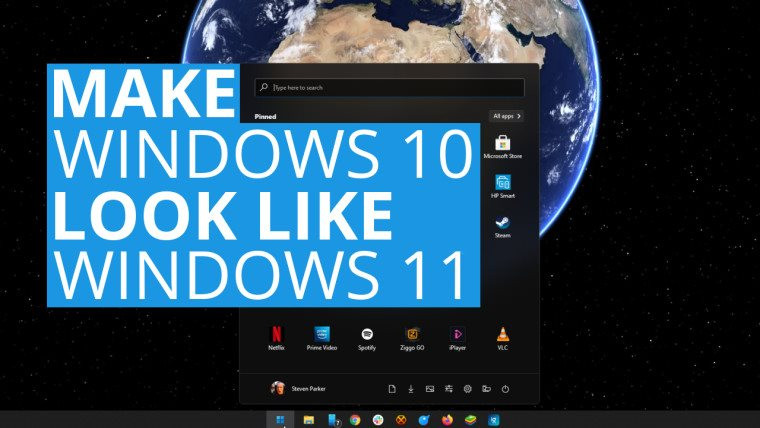This screenshot has width=760, height=428.
Task: Open Spotify from the pinned apps
Action: [x=367, y=338]
